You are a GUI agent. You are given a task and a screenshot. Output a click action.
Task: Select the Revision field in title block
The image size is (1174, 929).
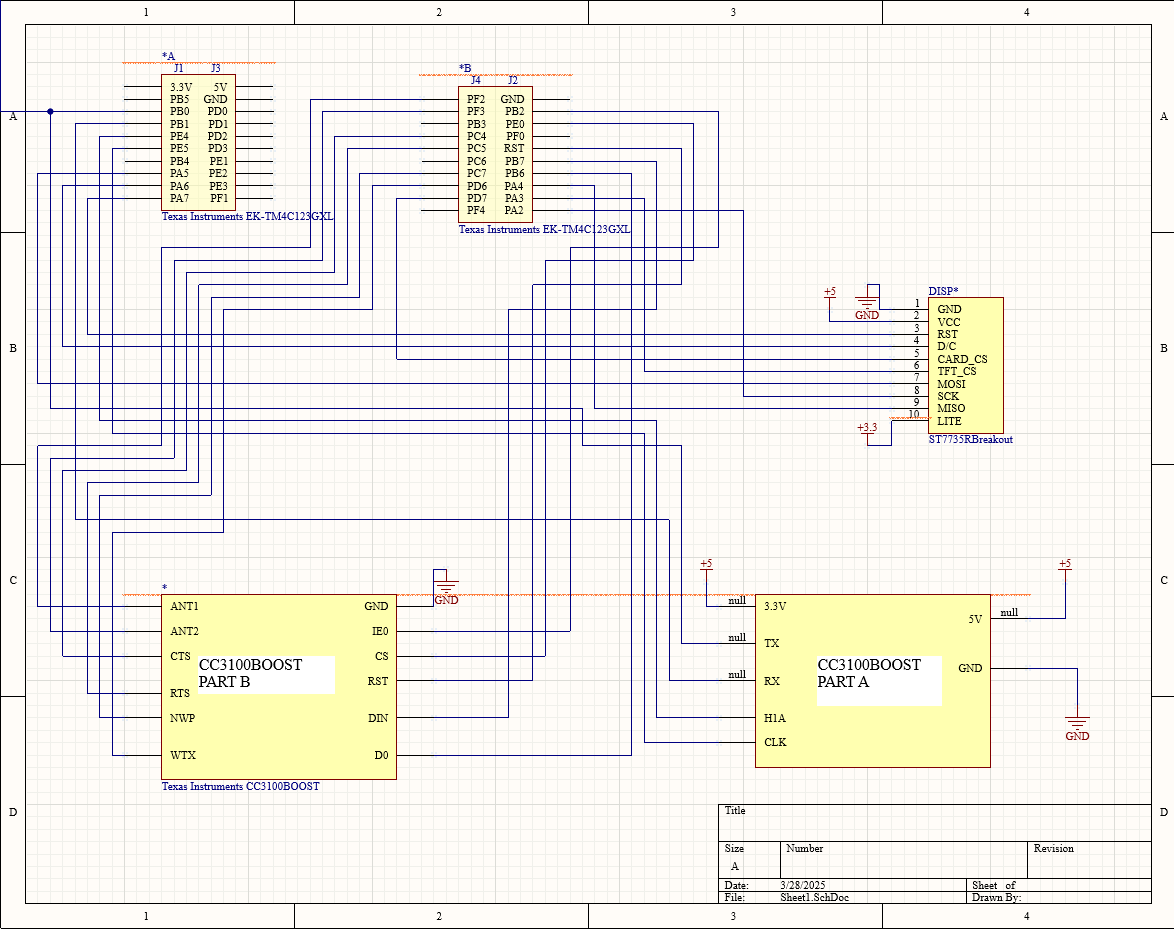1089,860
